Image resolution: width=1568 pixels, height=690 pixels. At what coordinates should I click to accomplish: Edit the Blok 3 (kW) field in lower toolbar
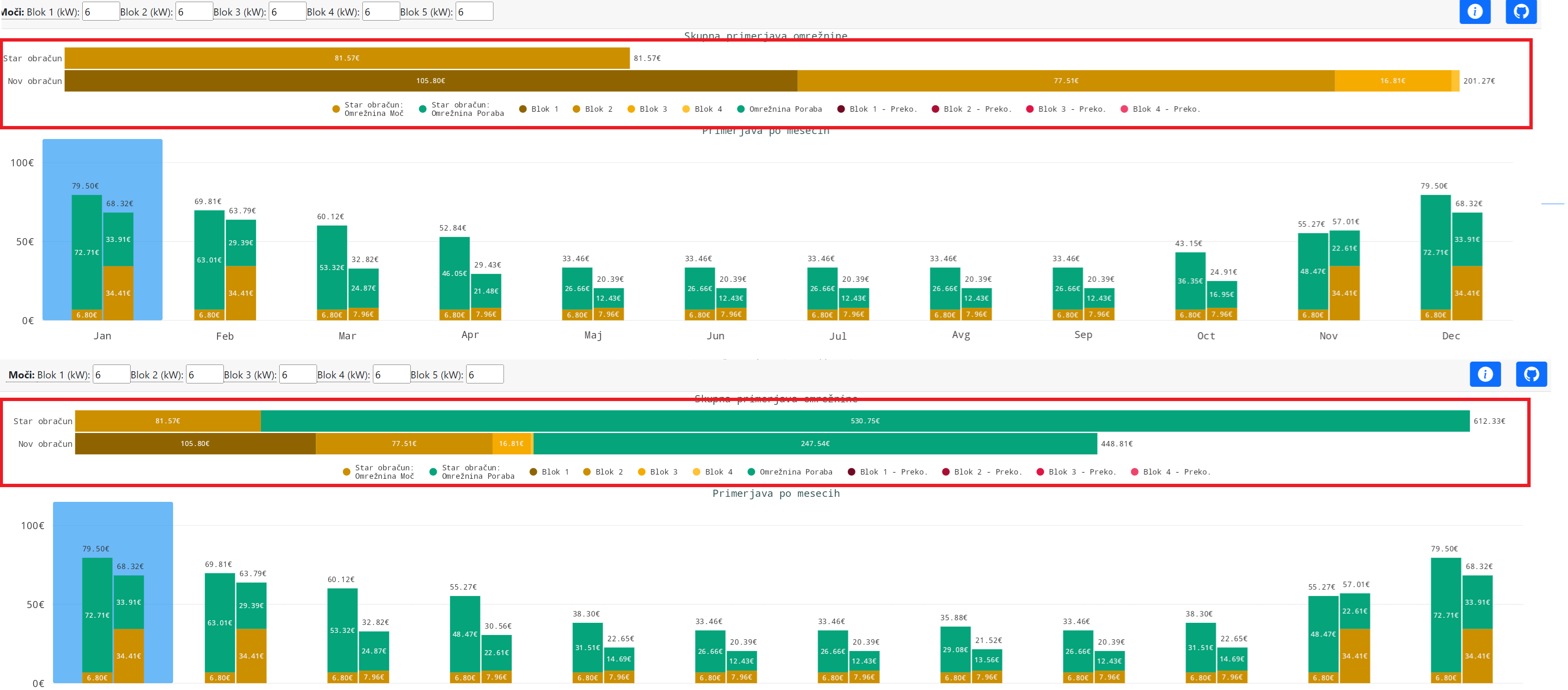[298, 375]
